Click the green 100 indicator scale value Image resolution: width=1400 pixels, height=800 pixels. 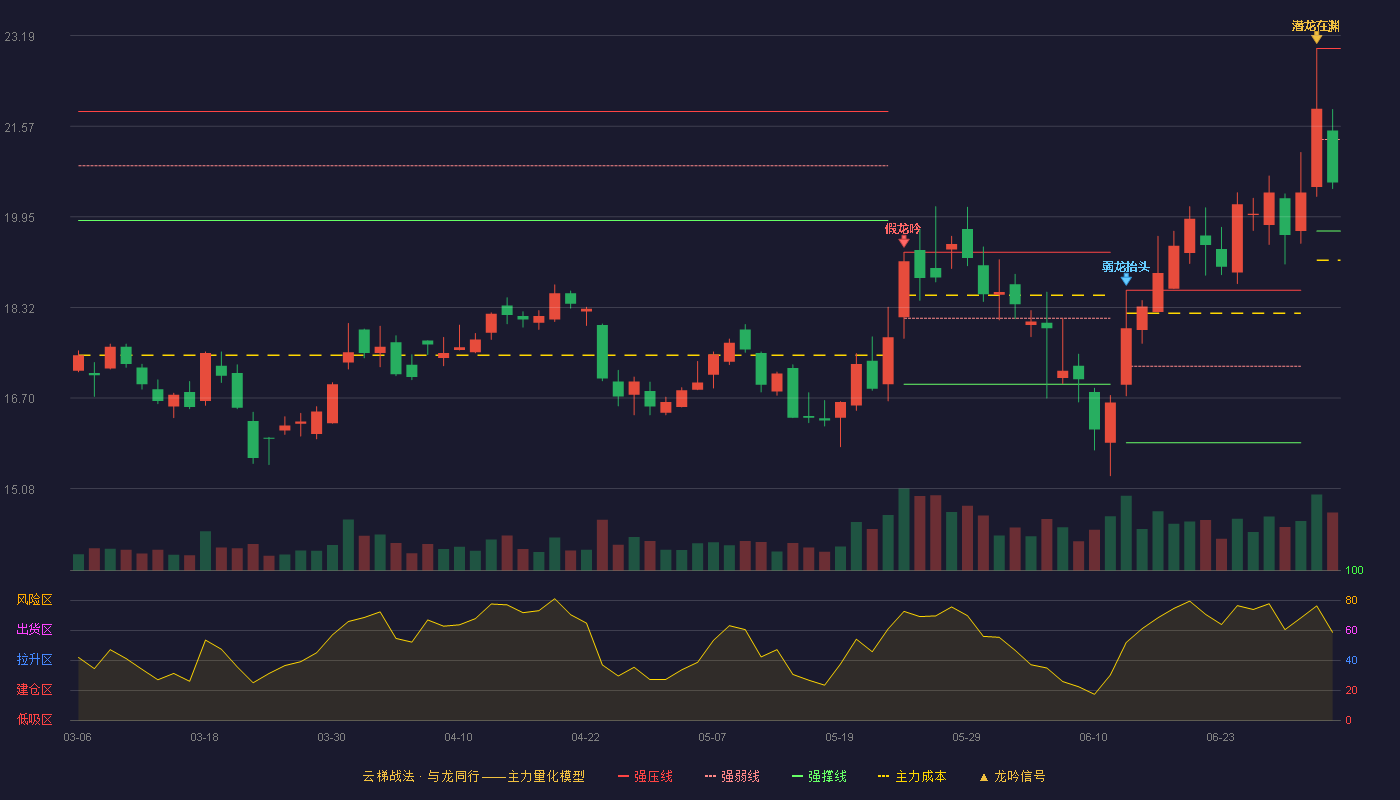point(1354,571)
